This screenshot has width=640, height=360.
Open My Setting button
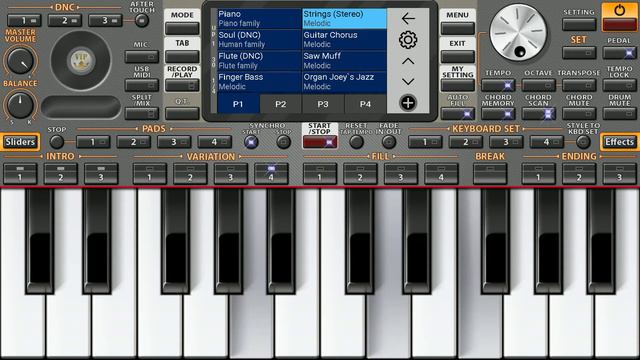(x=458, y=85)
